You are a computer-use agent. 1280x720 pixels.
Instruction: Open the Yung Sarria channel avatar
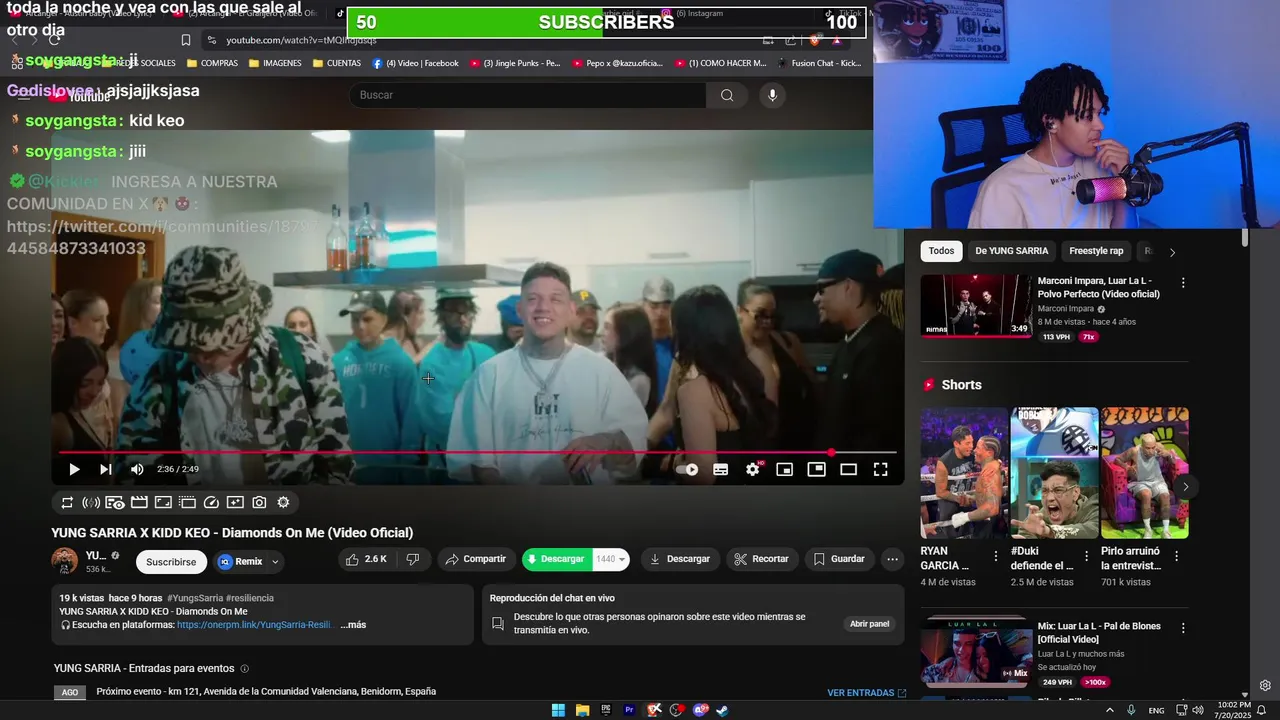(65, 561)
